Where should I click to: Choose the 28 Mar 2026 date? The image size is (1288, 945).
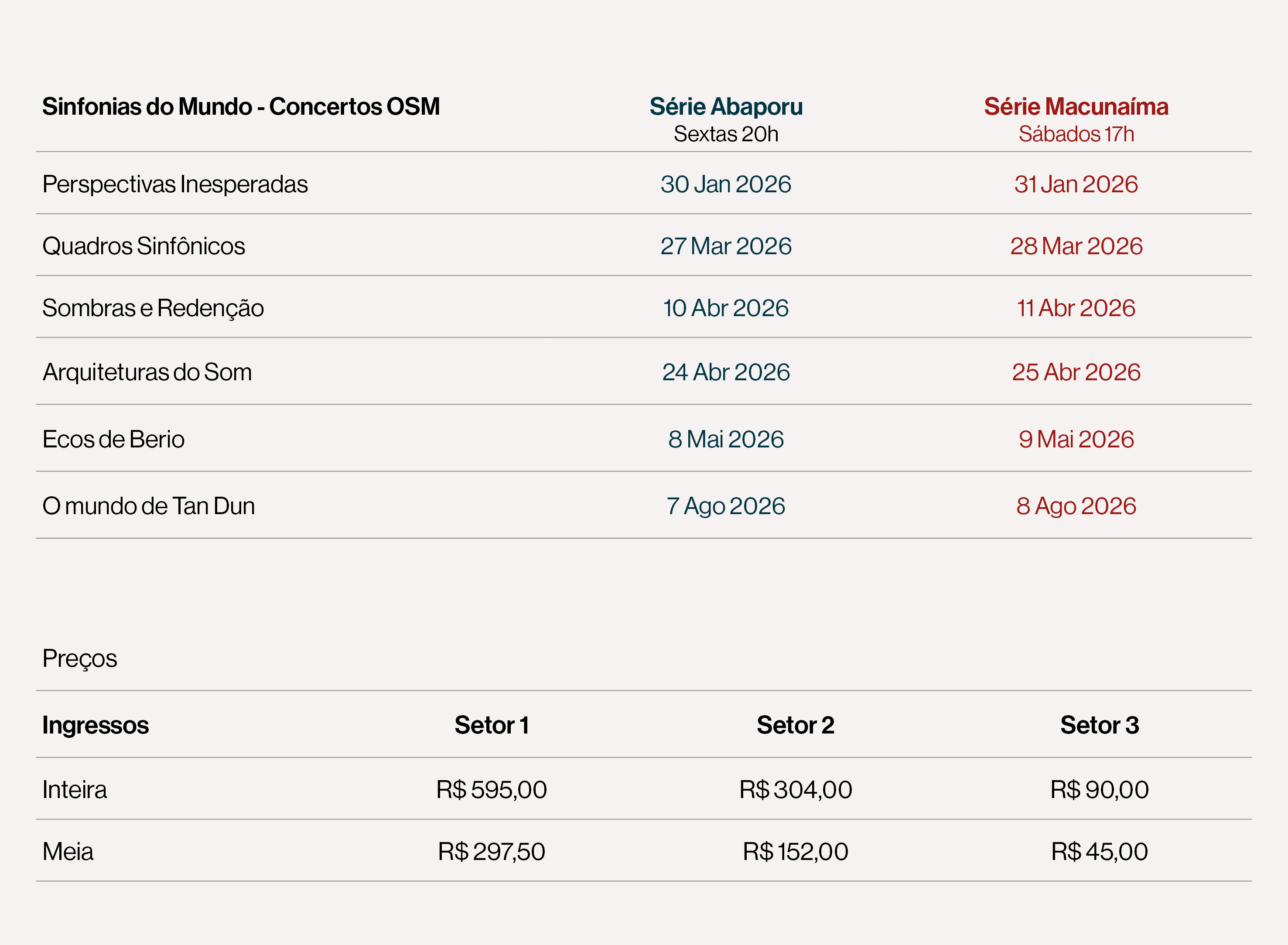pyautogui.click(x=1076, y=246)
